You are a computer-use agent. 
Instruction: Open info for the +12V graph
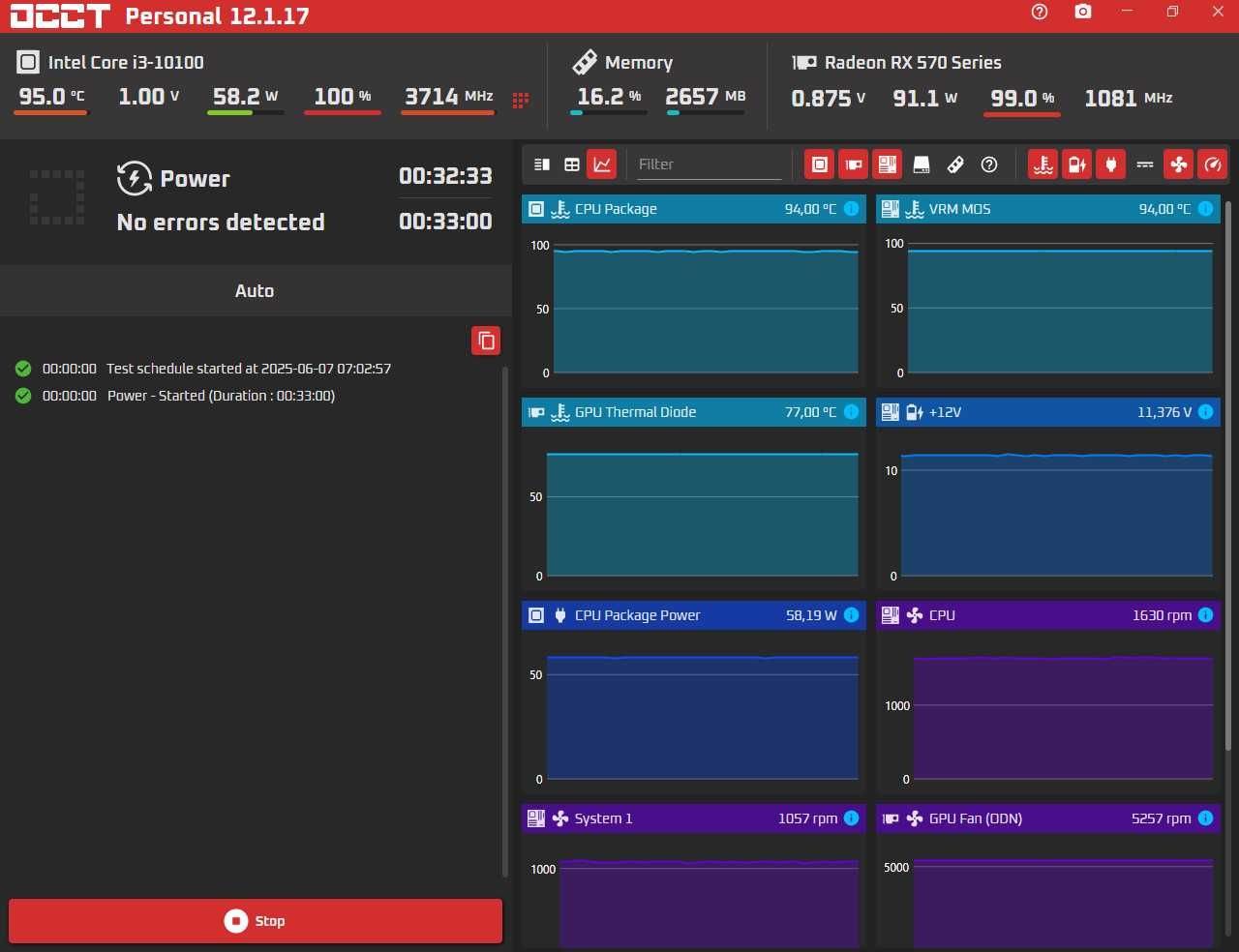click(x=1206, y=412)
